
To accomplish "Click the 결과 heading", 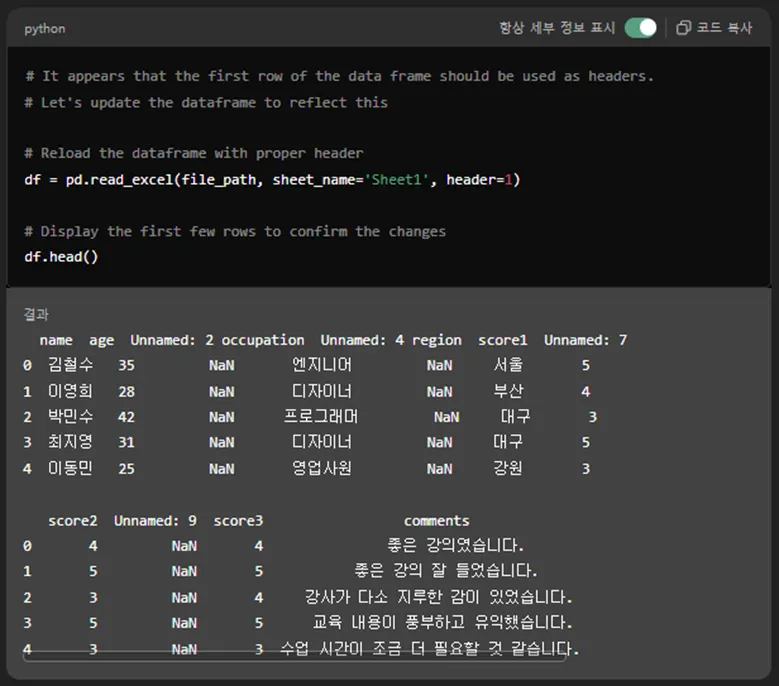I will coord(36,314).
